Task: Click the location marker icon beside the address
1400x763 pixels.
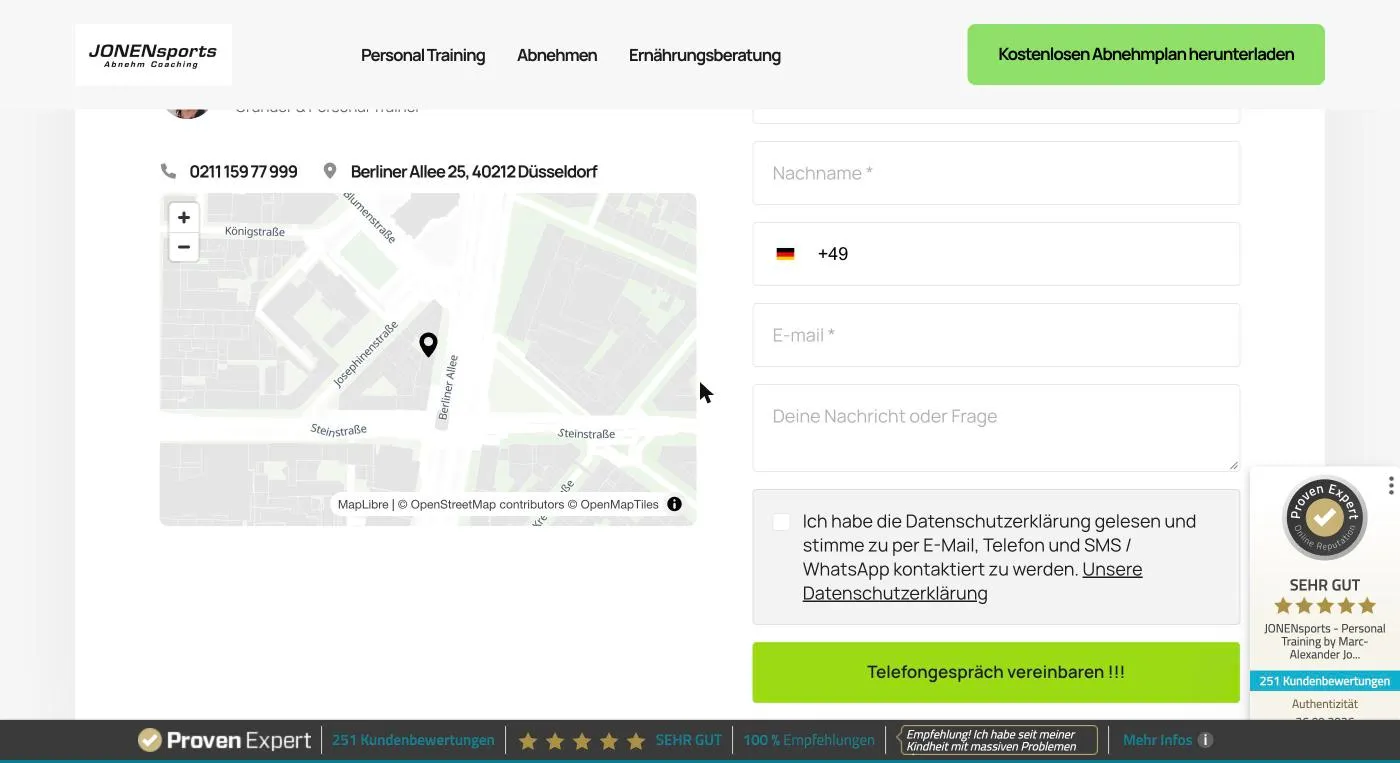Action: click(x=330, y=171)
